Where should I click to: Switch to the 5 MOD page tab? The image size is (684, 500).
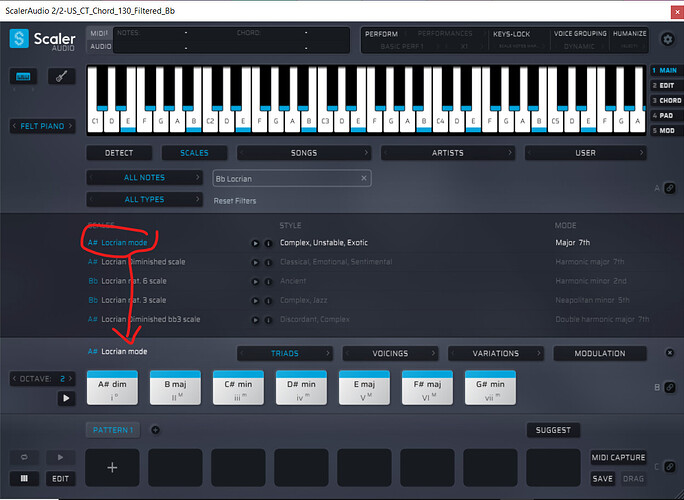[667, 130]
